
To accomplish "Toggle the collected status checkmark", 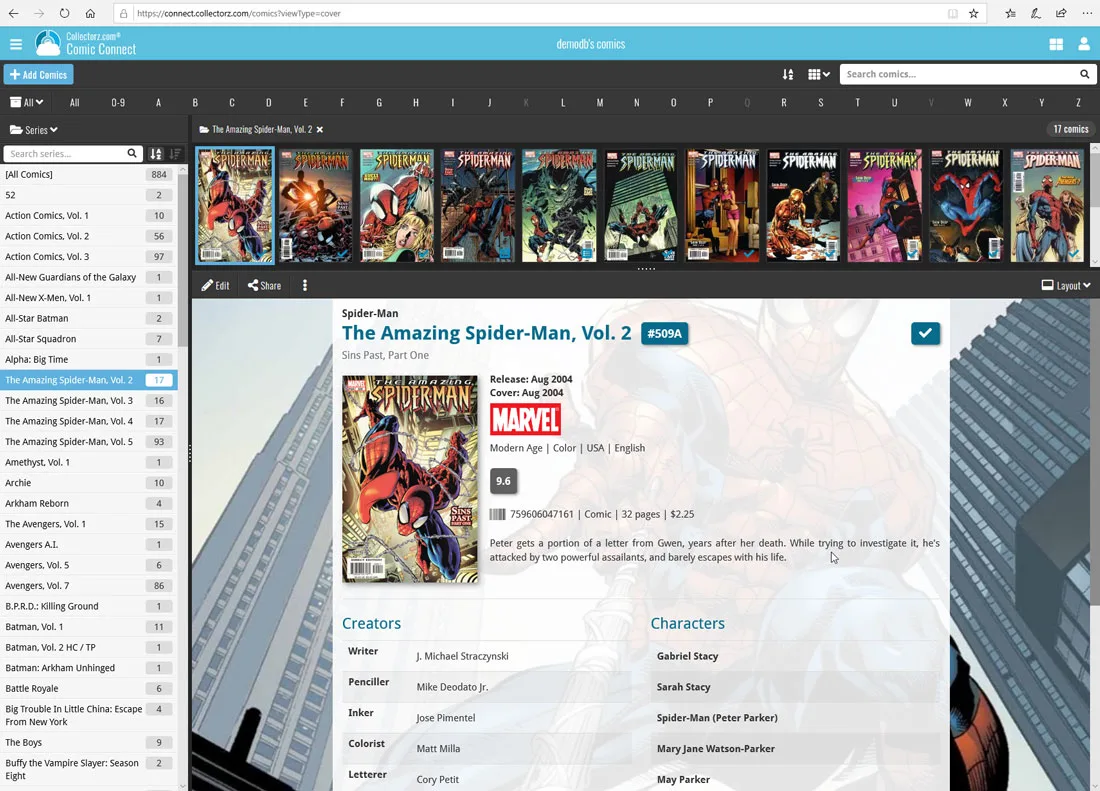I will click(925, 333).
